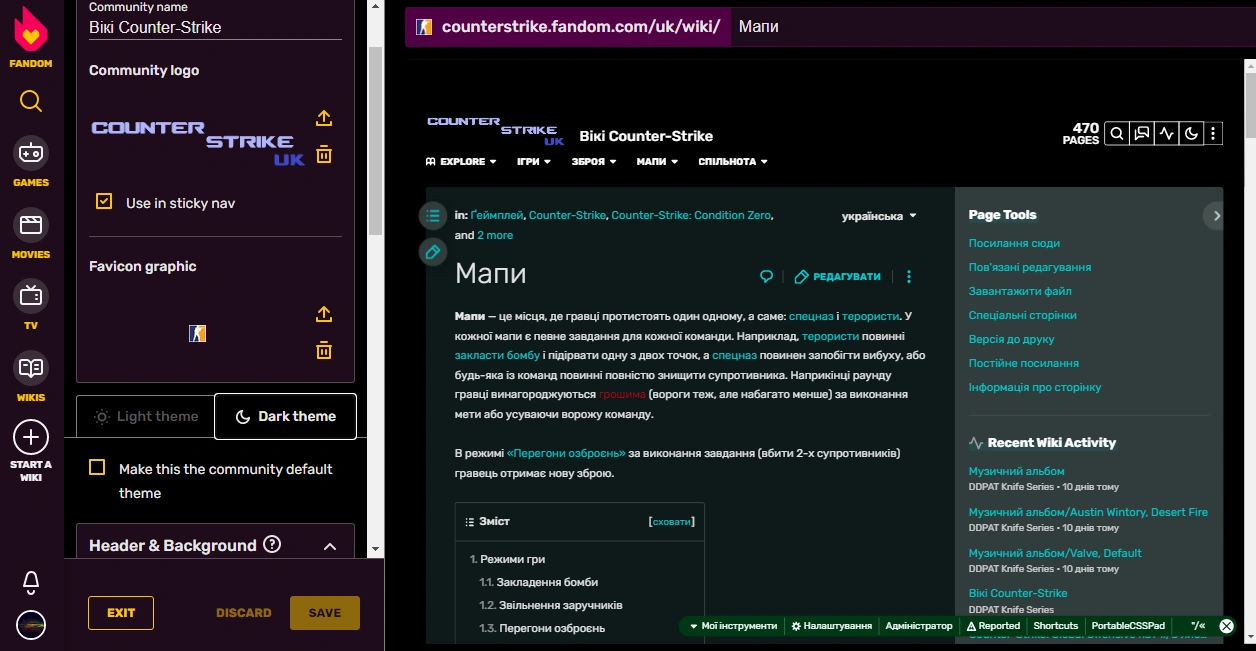Open Адміністратор in bottom toolbar
This screenshot has height=651, width=1256.
(x=919, y=626)
